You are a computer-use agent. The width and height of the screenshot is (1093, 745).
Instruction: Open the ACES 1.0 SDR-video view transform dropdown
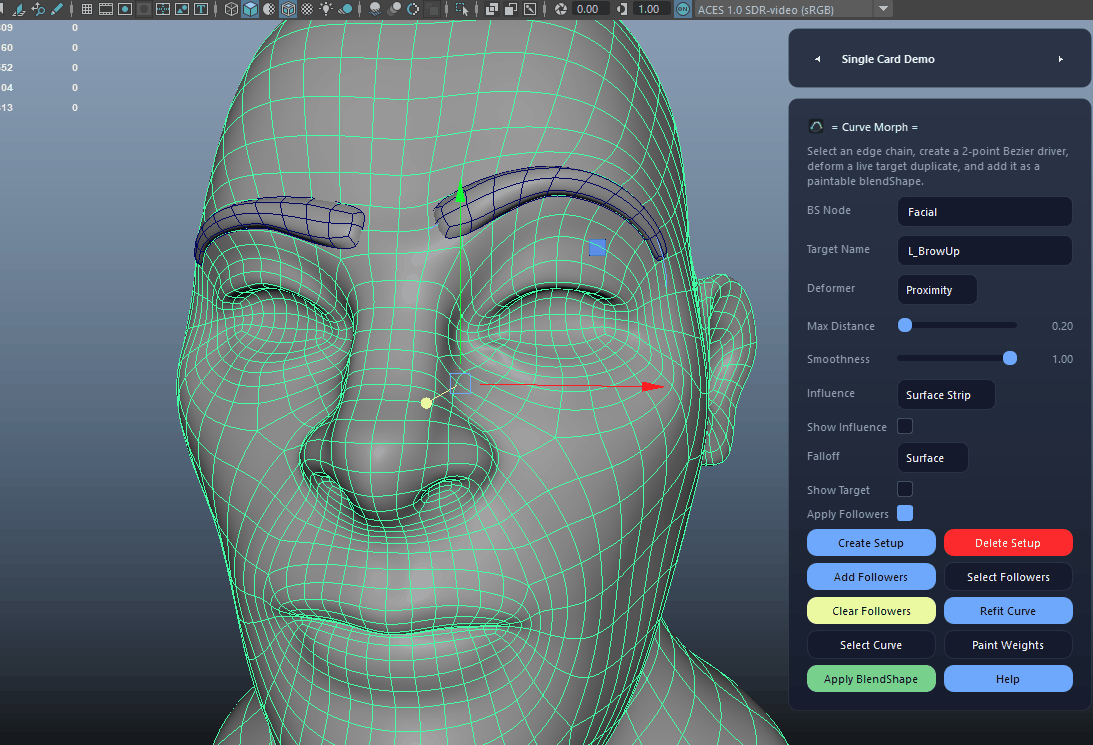point(783,10)
